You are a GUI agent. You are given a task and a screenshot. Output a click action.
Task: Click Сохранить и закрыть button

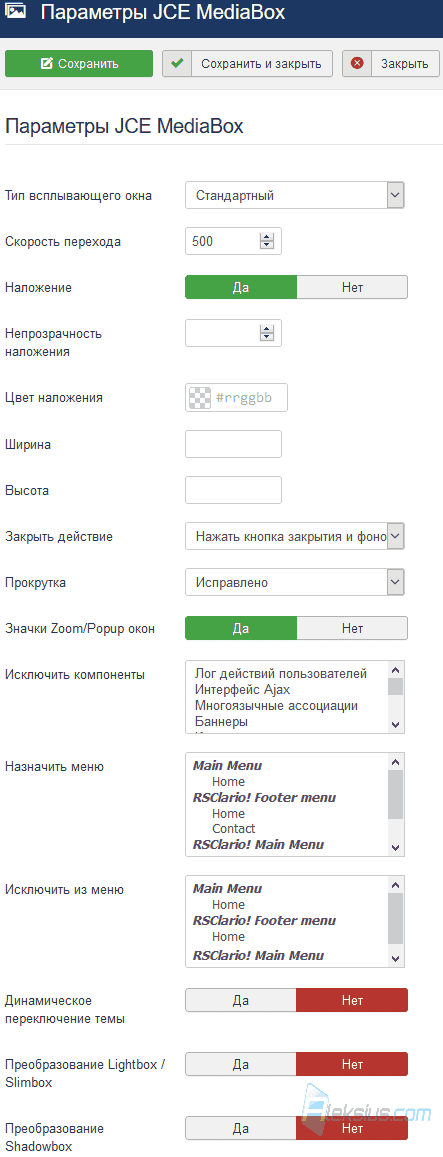coord(247,63)
